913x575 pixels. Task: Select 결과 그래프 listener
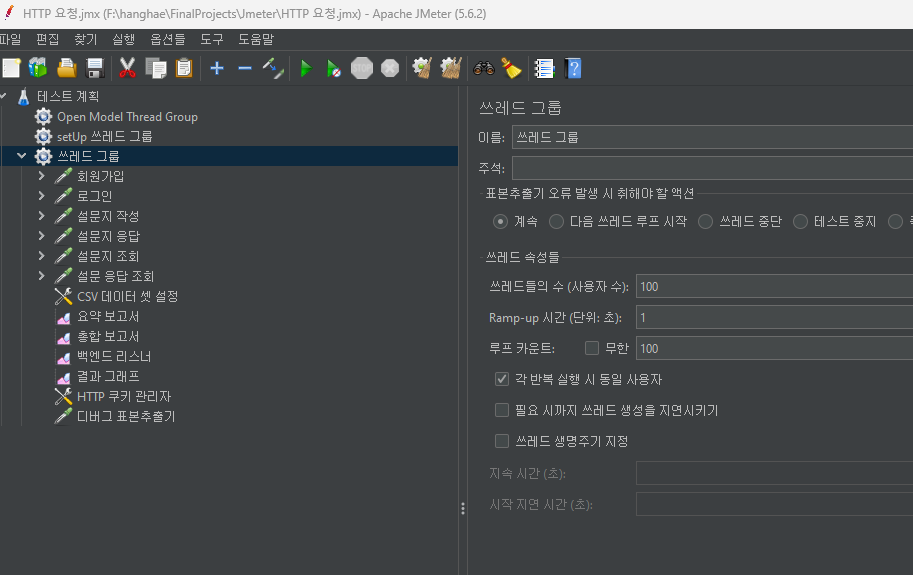[108, 376]
